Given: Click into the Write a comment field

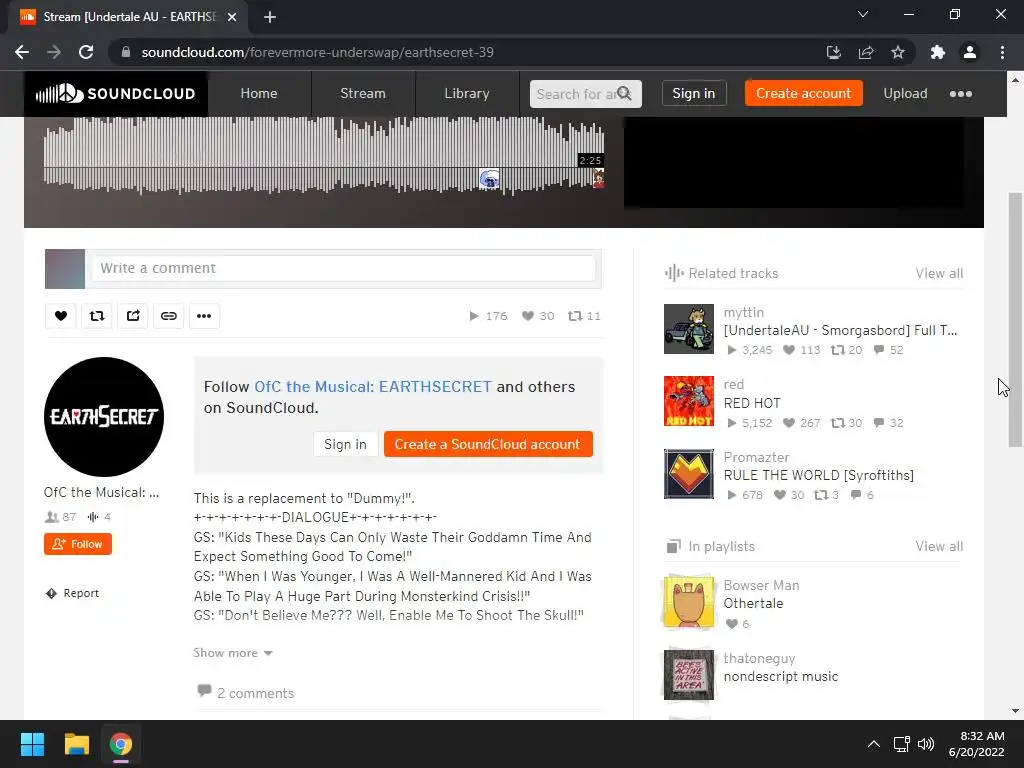Looking at the screenshot, I should [x=343, y=268].
